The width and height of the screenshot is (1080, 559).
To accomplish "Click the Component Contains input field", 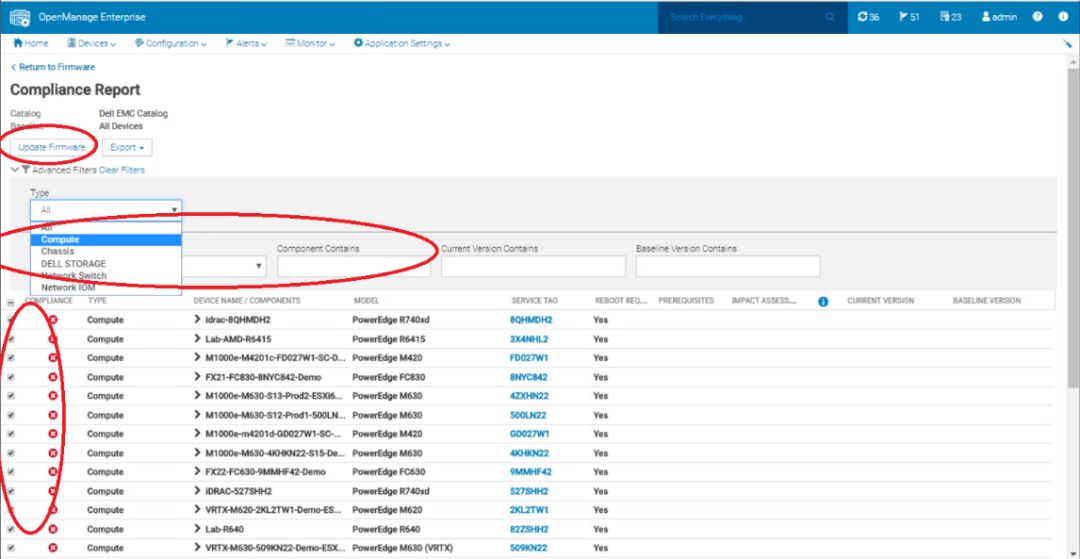I will pos(354,266).
